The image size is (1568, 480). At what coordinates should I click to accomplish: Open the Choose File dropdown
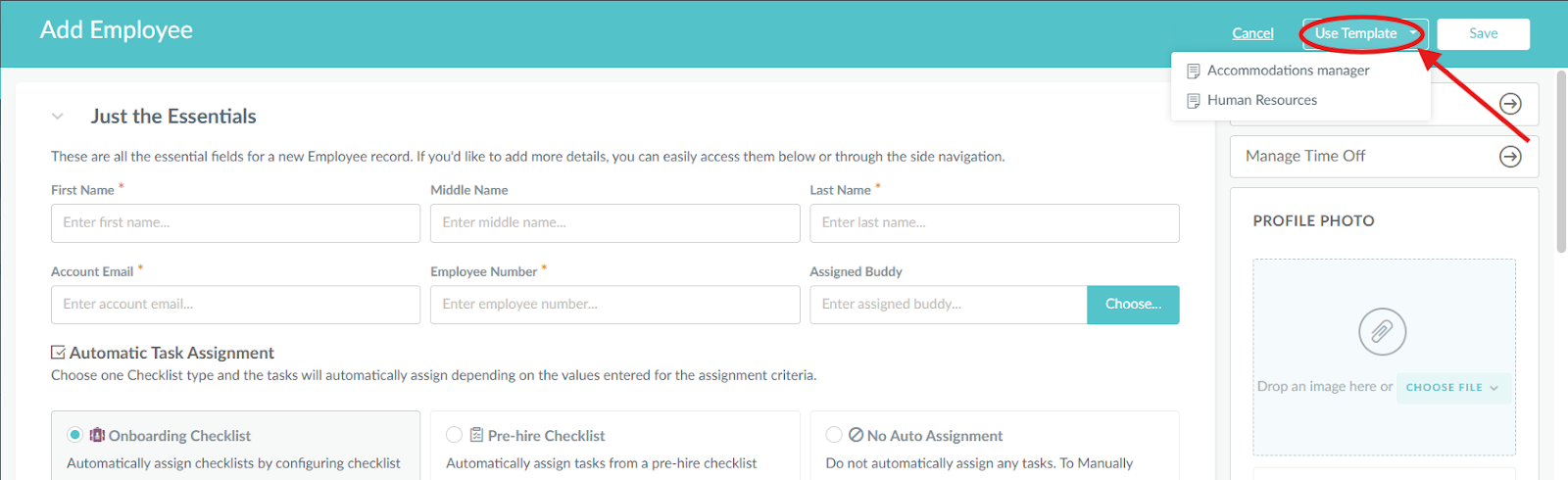[1452, 388]
